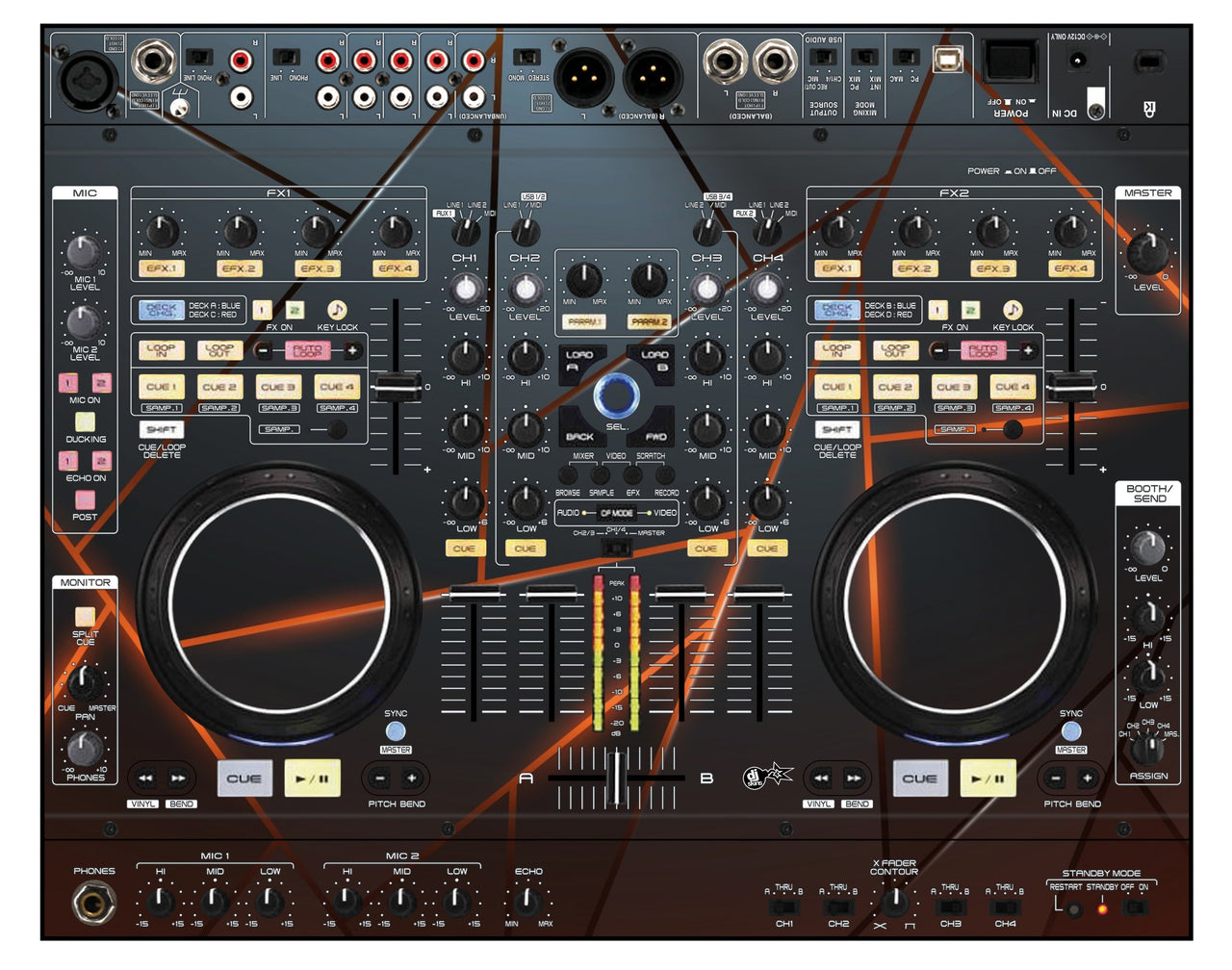Enable MIC ON 1 in the MIC section
This screenshot has height=970, width=1232.
click(x=67, y=383)
